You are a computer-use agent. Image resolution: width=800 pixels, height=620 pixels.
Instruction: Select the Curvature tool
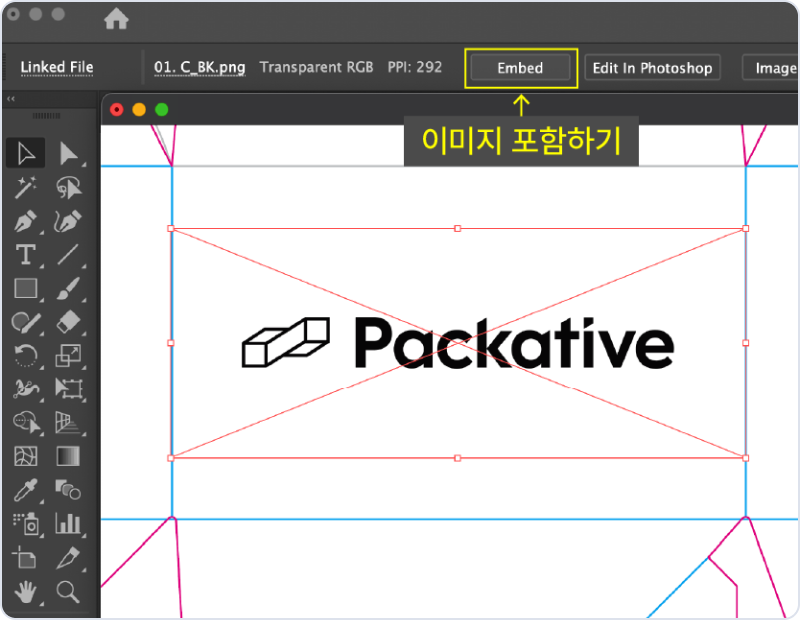click(x=68, y=221)
